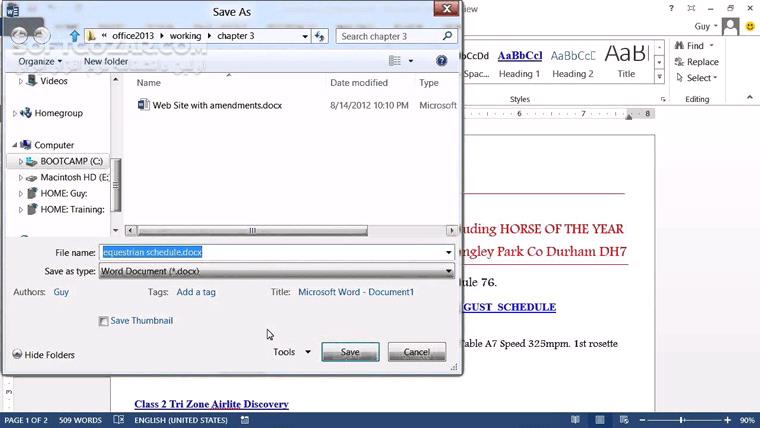
Task: Click the Cancel button
Action: pyautogui.click(x=416, y=352)
